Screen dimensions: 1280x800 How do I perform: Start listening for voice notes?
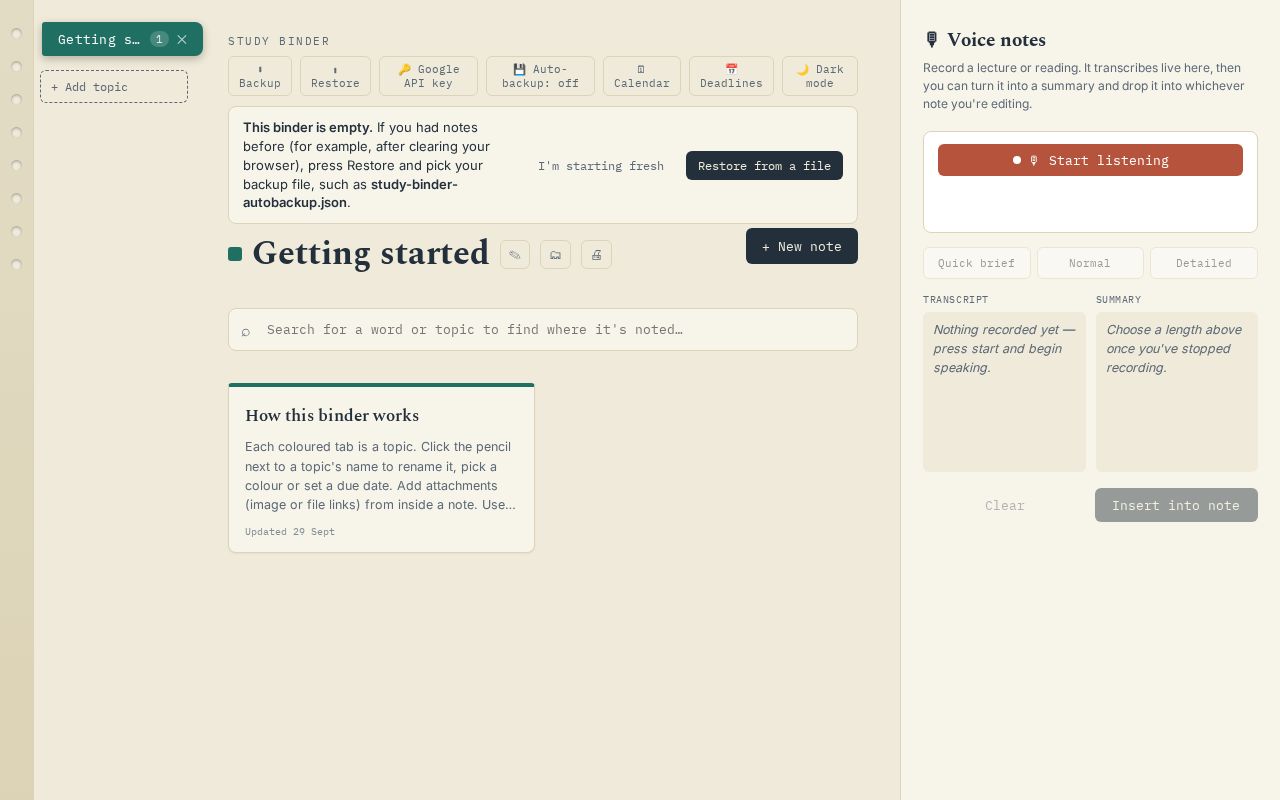[1090, 160]
